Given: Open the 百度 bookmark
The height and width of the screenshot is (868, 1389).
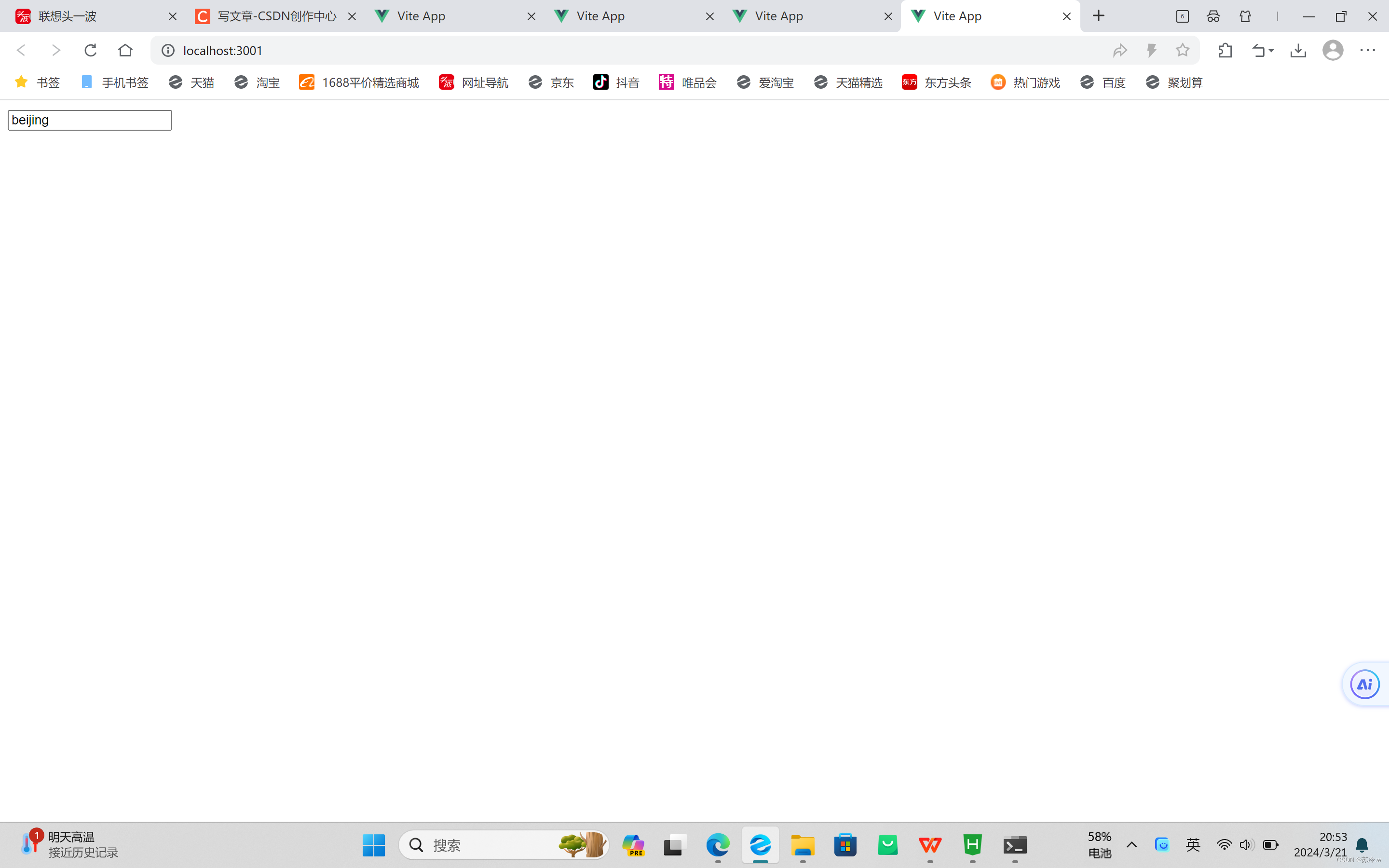Looking at the screenshot, I should 1103,82.
